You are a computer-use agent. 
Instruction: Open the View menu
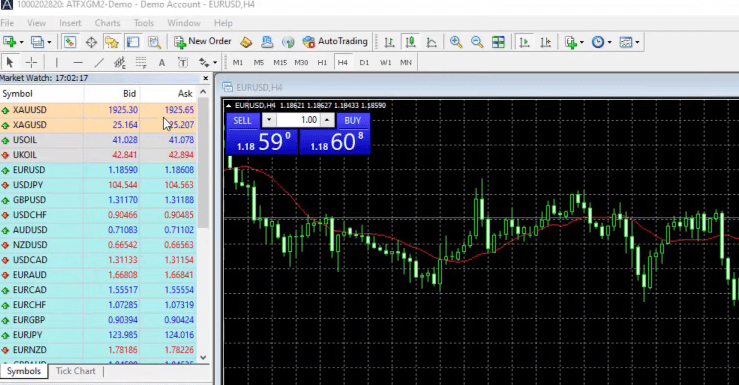point(36,23)
